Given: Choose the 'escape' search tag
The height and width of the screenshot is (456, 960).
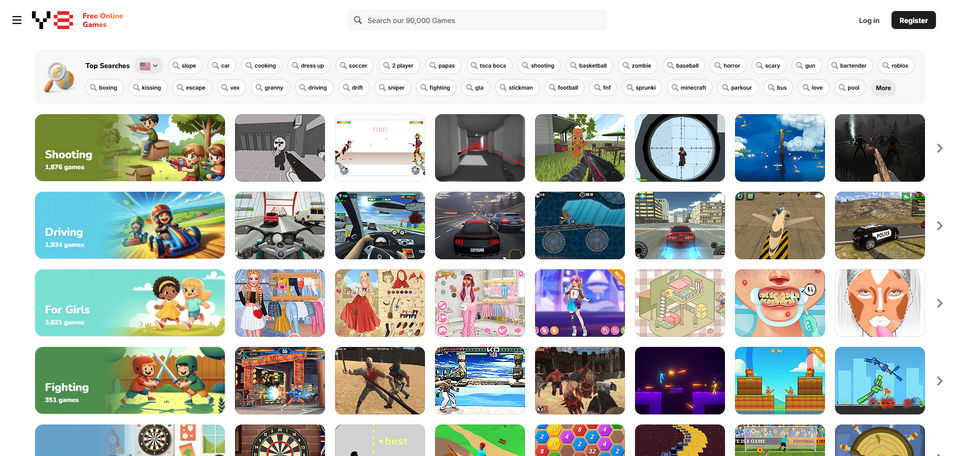Looking at the screenshot, I should coord(192,88).
